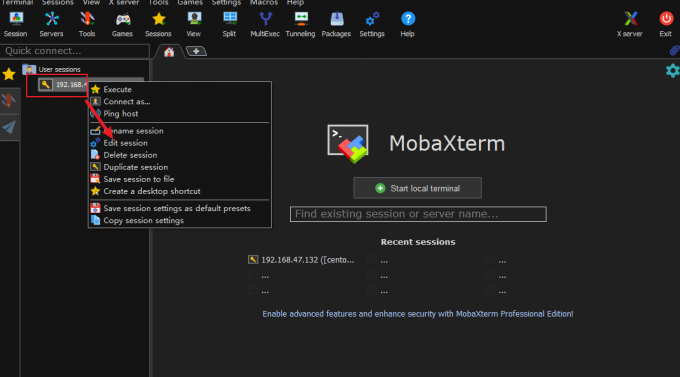
Task: Select the sidebar Macros paper-plane tab
Action: pyautogui.click(x=9, y=127)
